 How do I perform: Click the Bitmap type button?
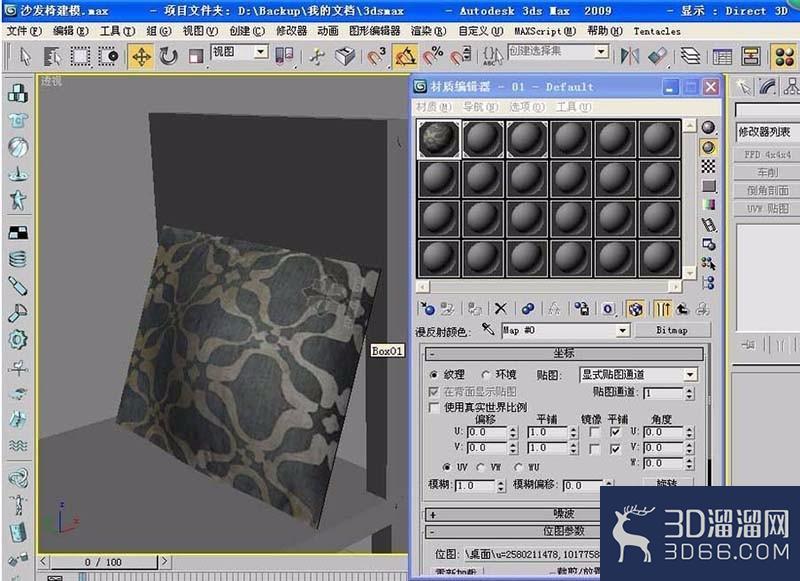click(x=672, y=330)
